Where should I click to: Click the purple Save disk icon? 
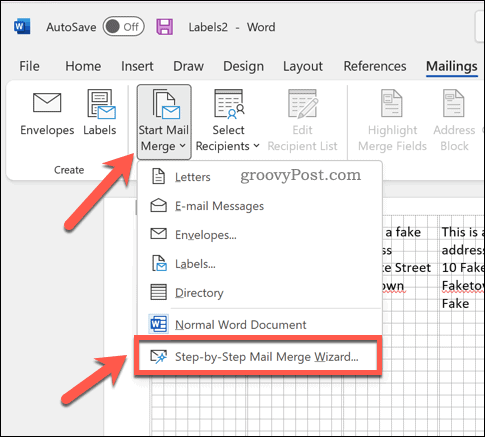(x=165, y=27)
